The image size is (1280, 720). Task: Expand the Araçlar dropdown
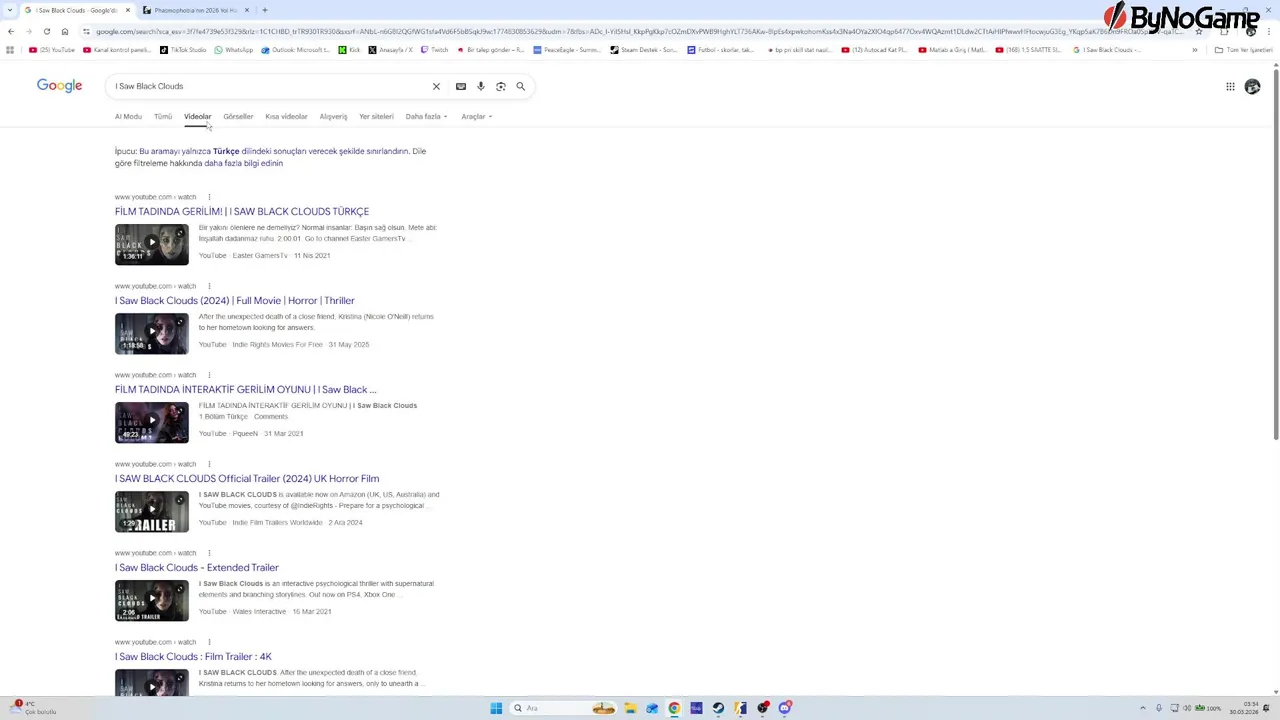click(477, 116)
